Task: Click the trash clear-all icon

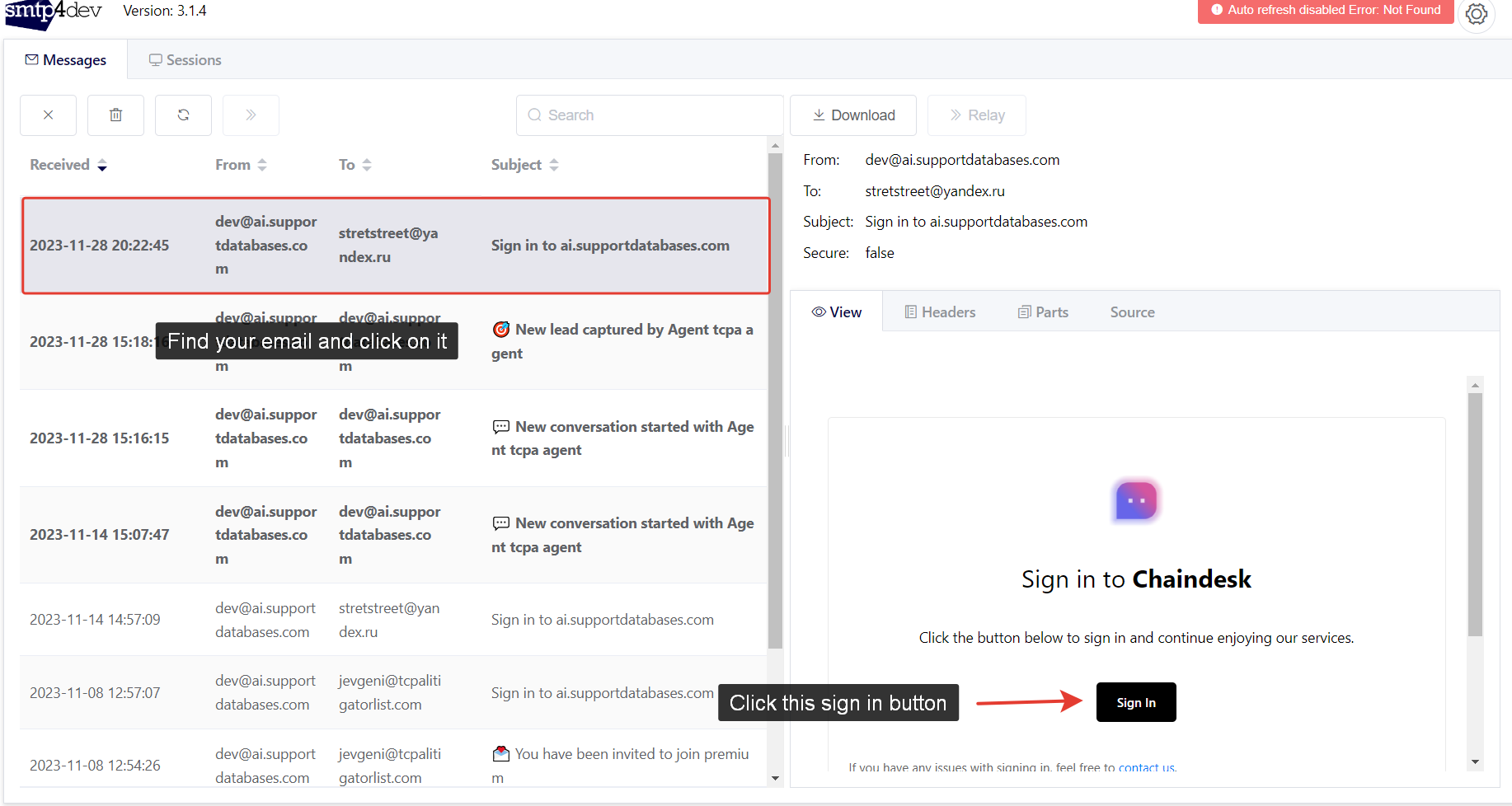Action: (115, 115)
